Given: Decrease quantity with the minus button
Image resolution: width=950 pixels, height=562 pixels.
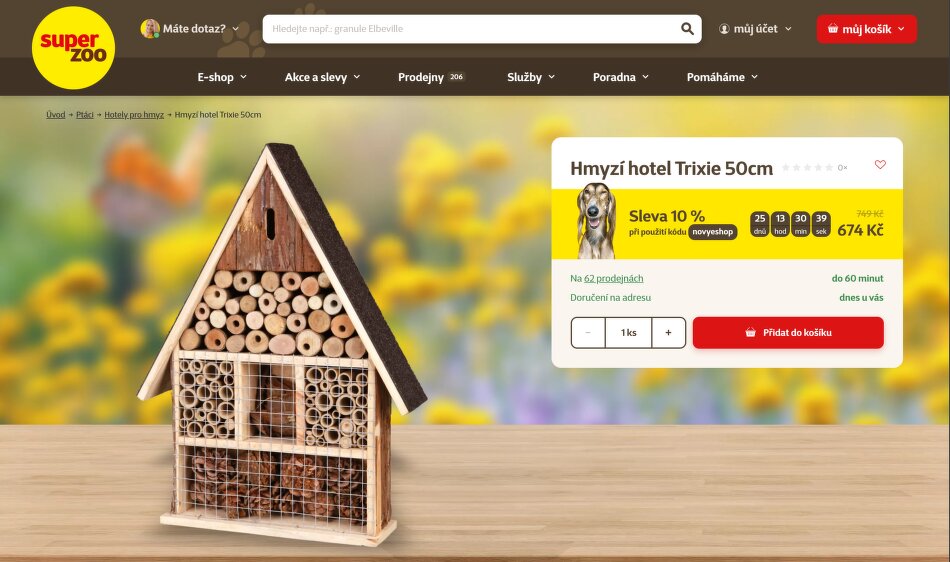Looking at the screenshot, I should point(588,332).
